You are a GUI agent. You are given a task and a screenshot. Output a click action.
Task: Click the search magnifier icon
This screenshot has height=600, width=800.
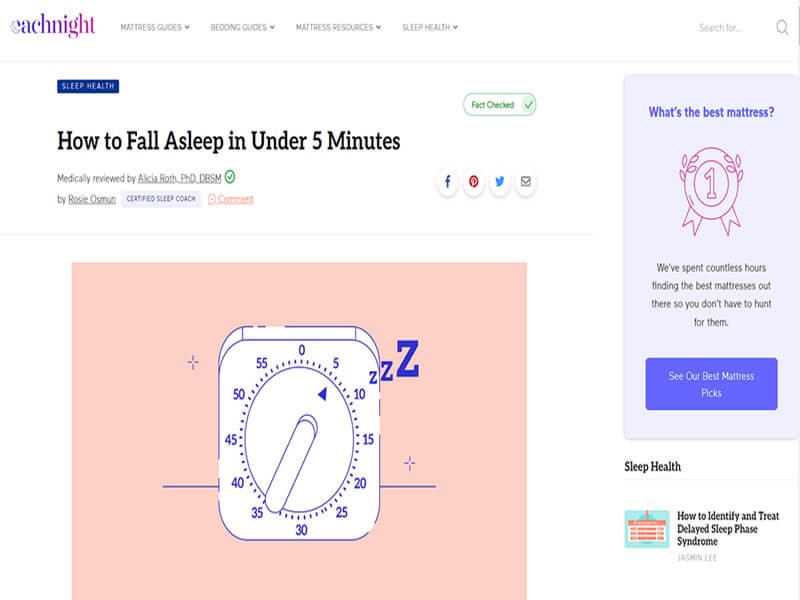782,27
